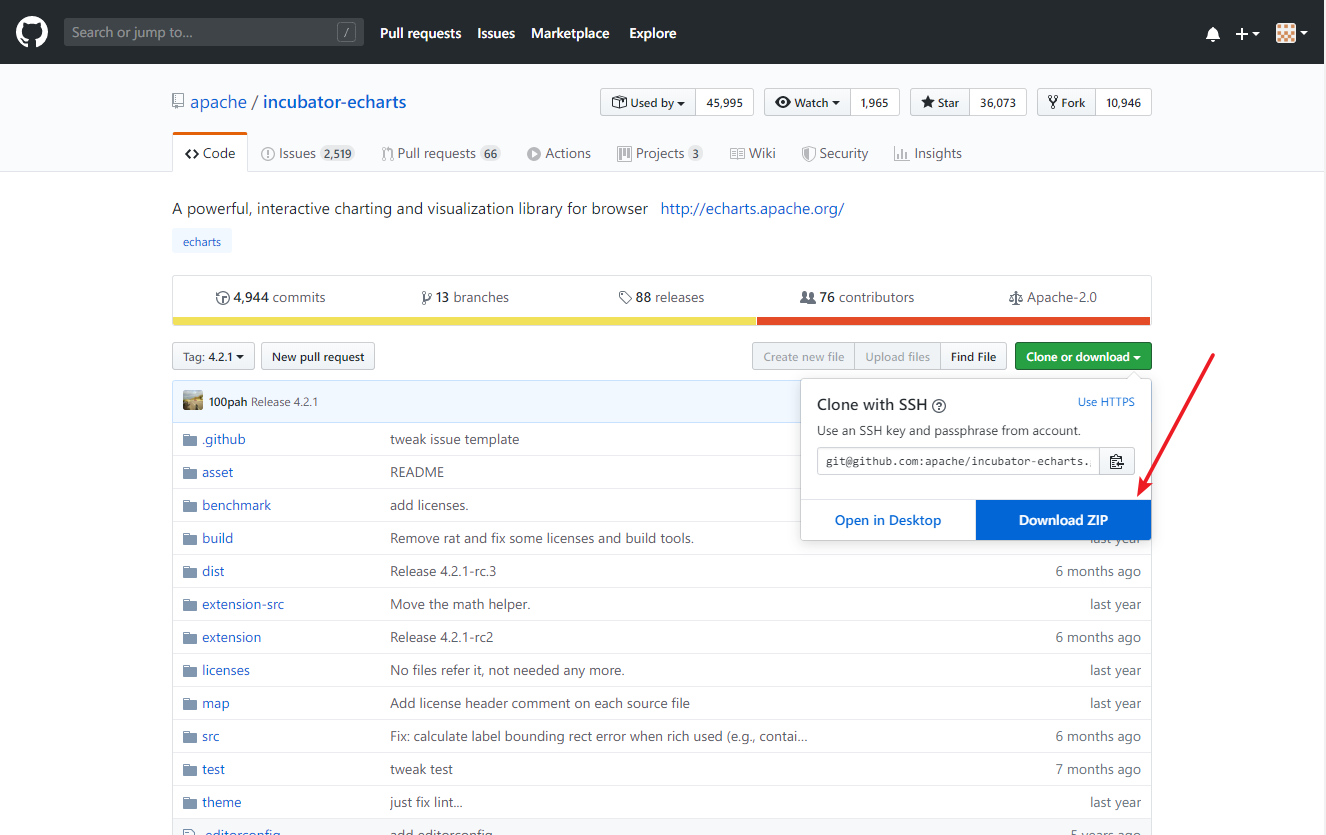Image resolution: width=1326 pixels, height=835 pixels.
Task: Open the 1,965 watchers count
Action: pos(874,102)
